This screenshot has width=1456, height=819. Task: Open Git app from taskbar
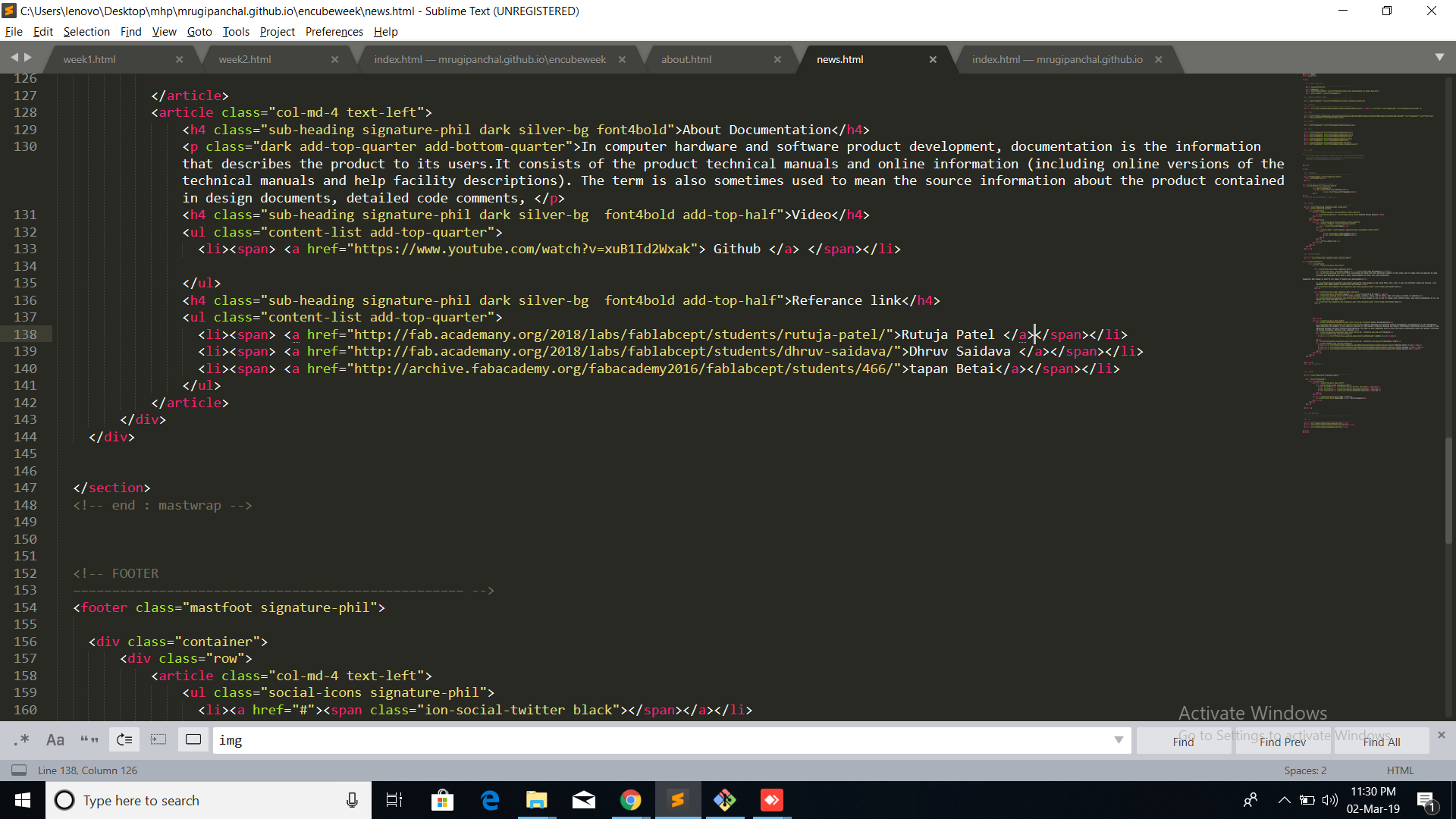click(x=725, y=800)
